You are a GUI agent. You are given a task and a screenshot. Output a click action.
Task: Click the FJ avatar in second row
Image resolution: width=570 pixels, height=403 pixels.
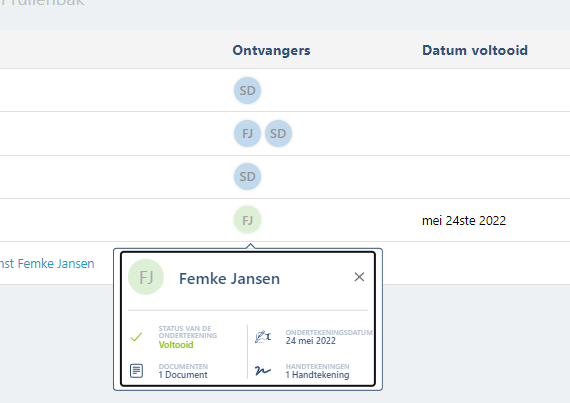[247, 134]
